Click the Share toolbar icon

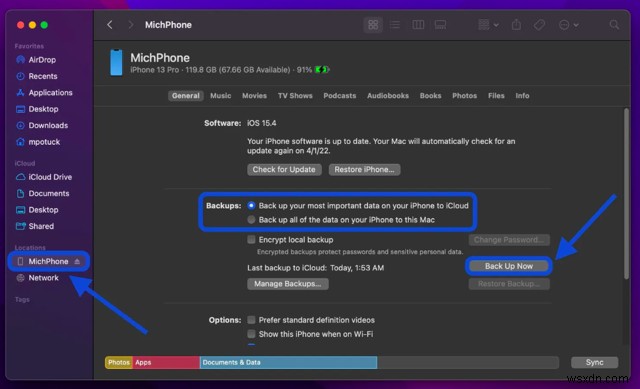pyautogui.click(x=516, y=25)
